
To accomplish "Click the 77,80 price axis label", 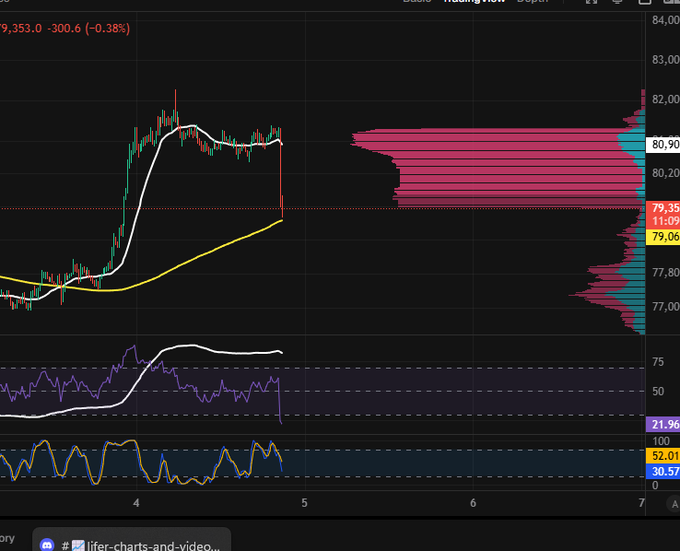I will point(666,272).
